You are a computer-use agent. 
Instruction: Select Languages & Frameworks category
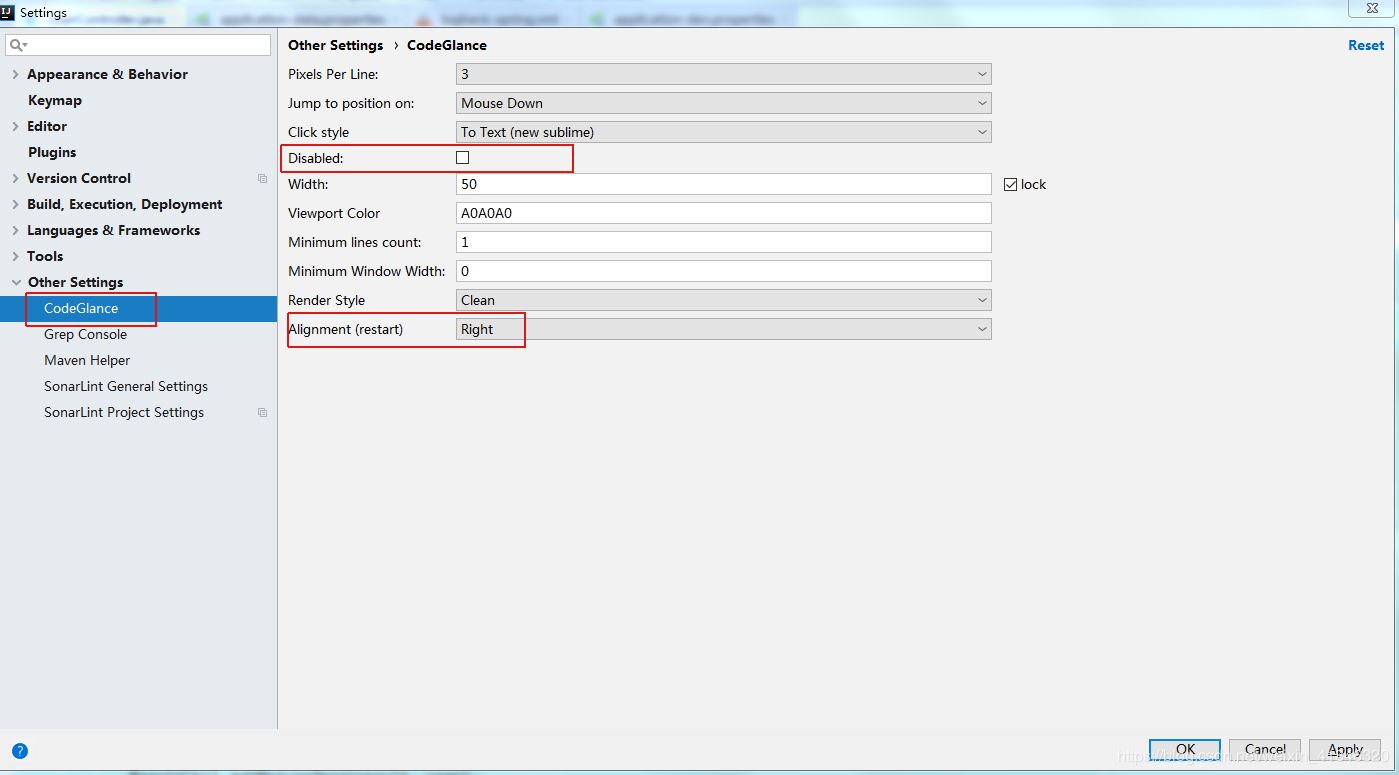click(x=113, y=231)
